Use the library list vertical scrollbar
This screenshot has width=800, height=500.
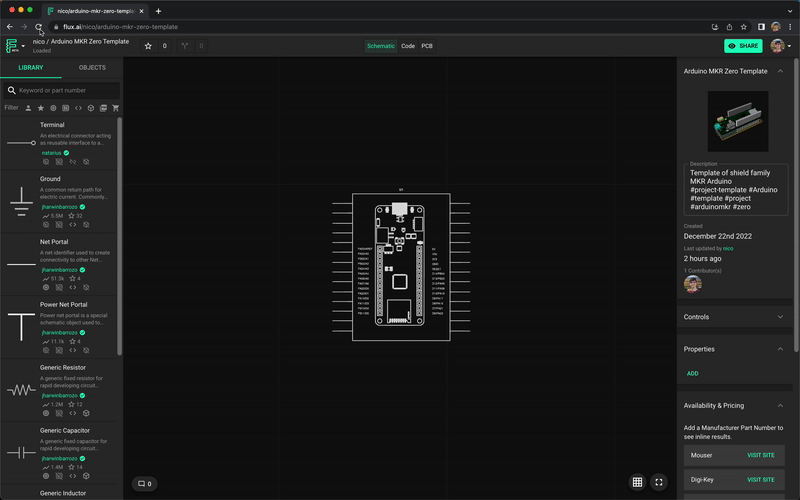coord(119,237)
